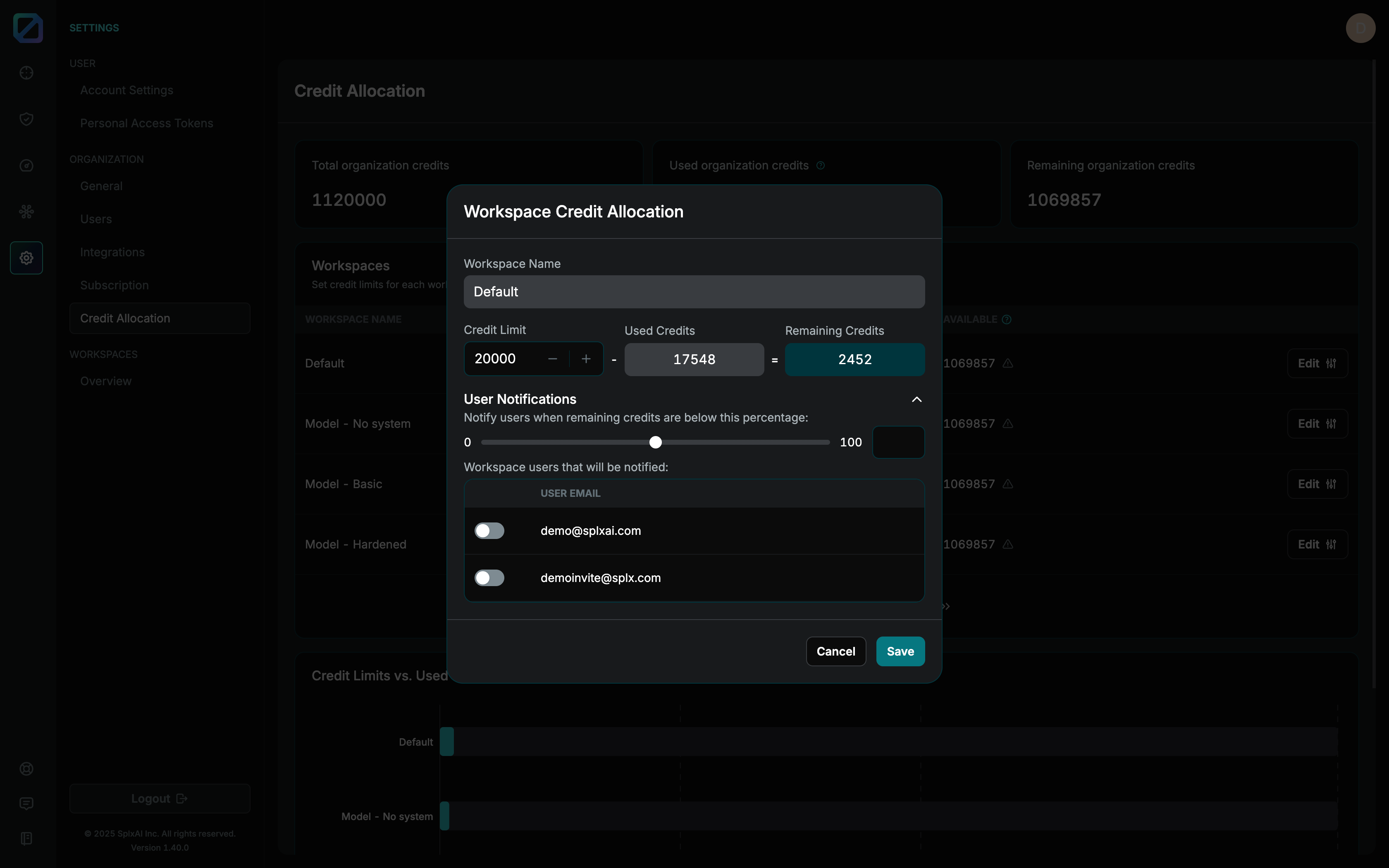The width and height of the screenshot is (1389, 868).
Task: Click the notification percentage slider handle
Action: tap(656, 442)
